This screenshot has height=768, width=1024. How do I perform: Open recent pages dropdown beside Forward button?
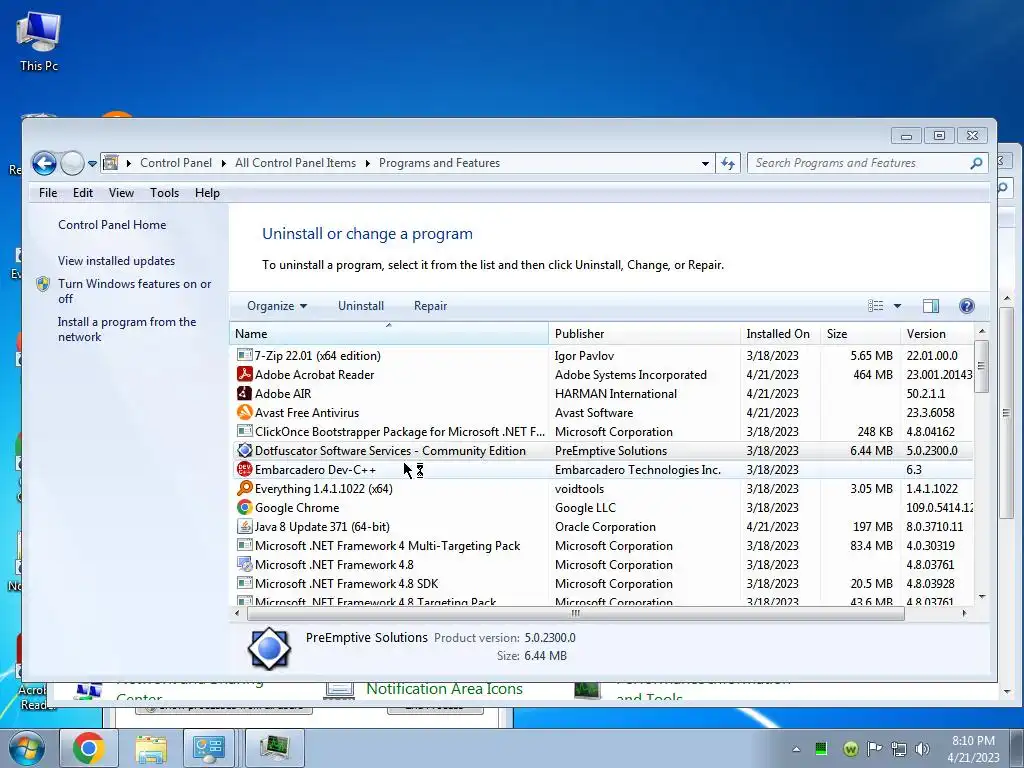(x=92, y=163)
